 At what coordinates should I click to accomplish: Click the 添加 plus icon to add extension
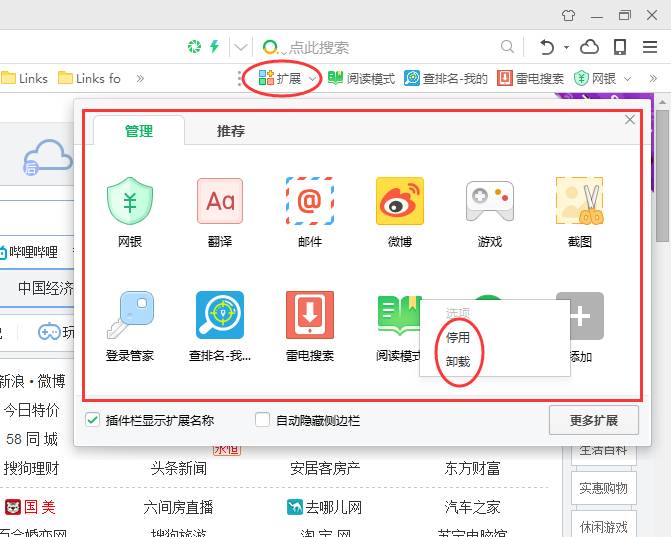[x=586, y=316]
